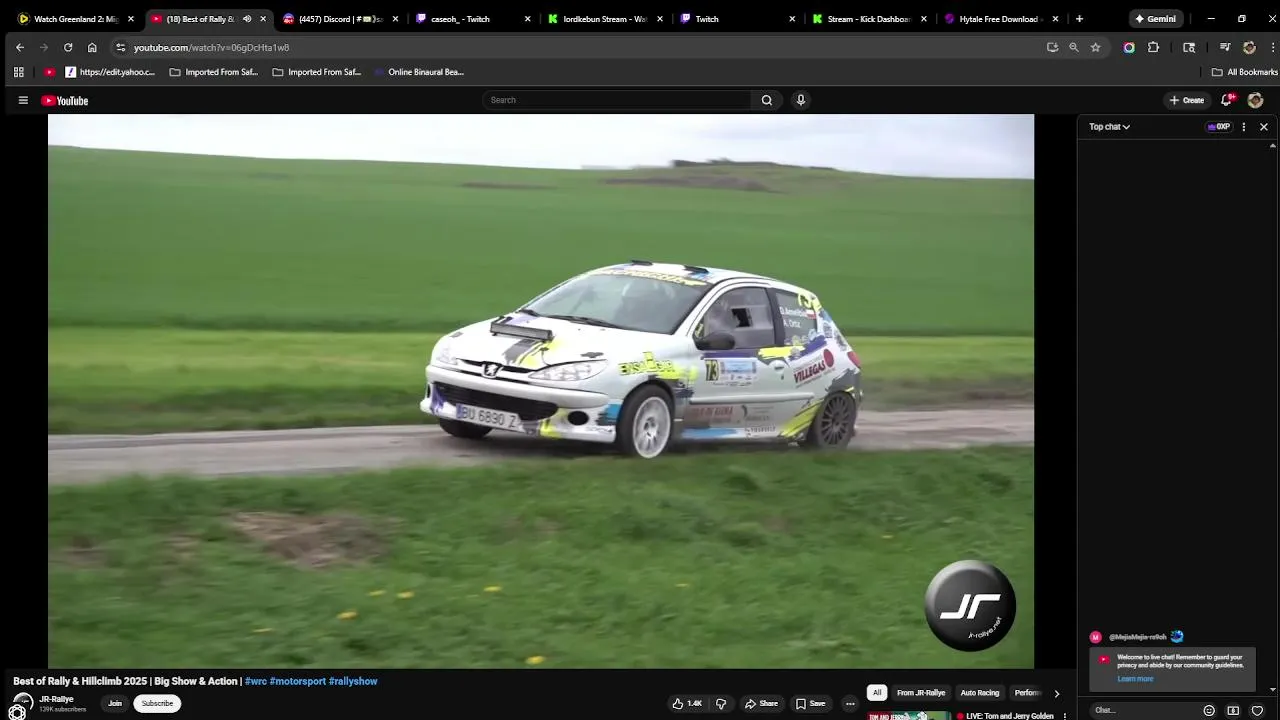1280x720 pixels.
Task: Click the #wrc hashtag link
Action: (256, 681)
